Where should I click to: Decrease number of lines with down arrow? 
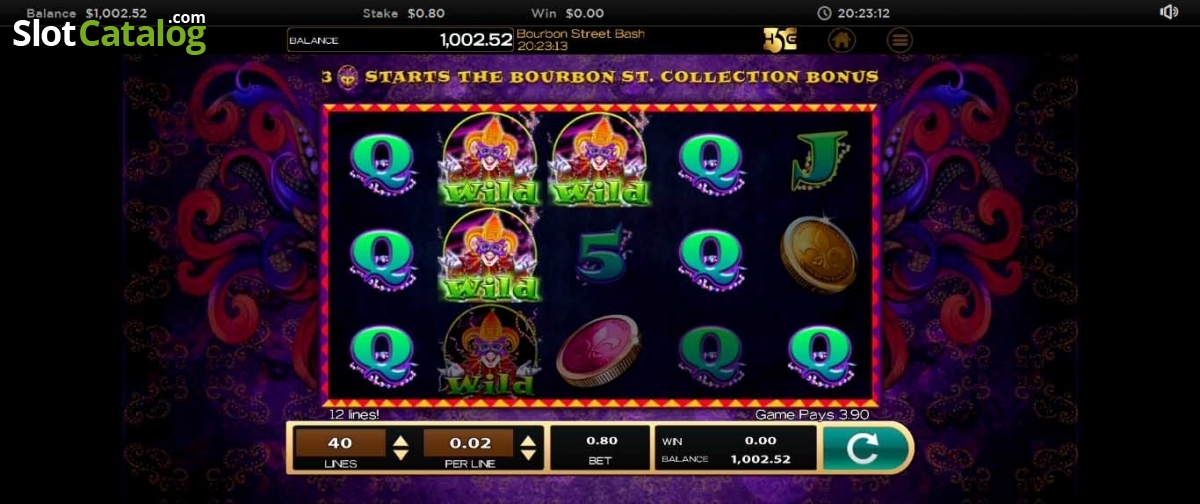pyautogui.click(x=400, y=455)
